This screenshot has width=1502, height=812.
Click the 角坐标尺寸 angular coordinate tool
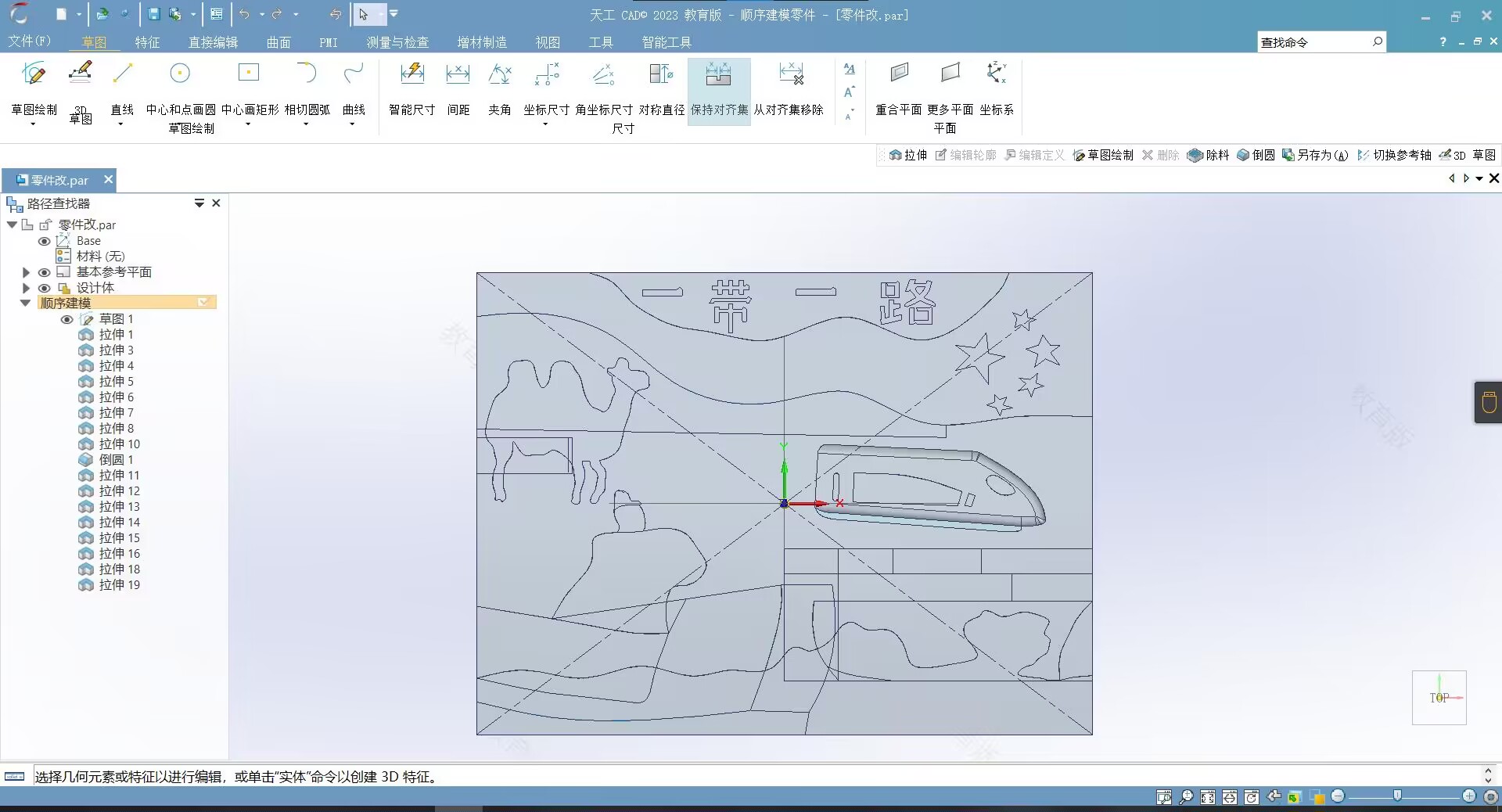603,89
